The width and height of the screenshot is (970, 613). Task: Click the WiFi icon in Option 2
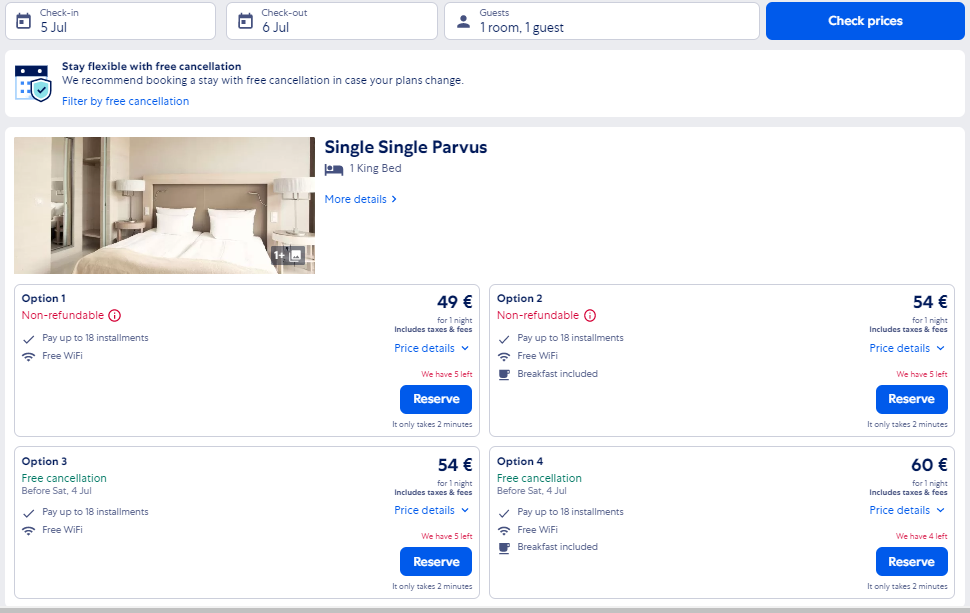pyautogui.click(x=504, y=356)
